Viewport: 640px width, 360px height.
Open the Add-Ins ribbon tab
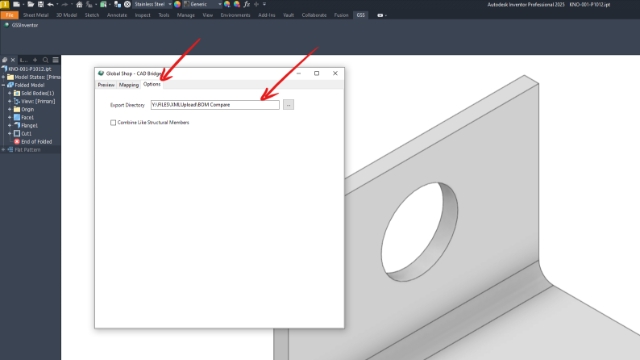coord(267,15)
